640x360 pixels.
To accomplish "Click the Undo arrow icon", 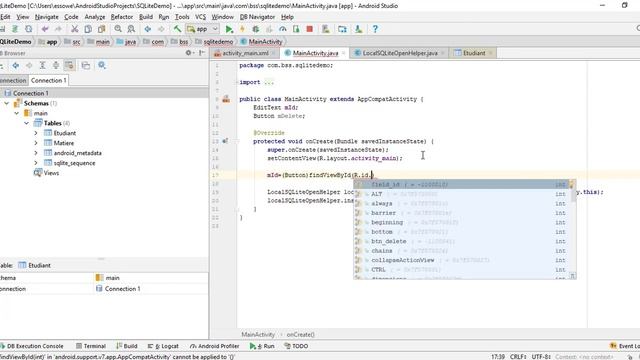I will click(x=45, y=29).
